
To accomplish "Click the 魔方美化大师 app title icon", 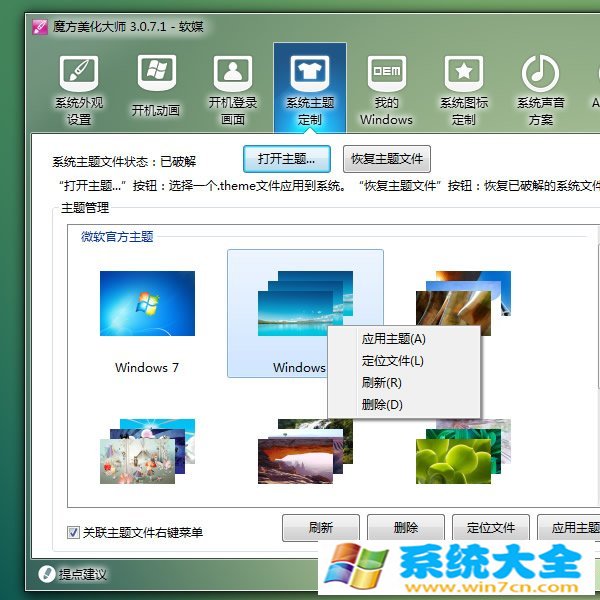I will [x=40, y=27].
